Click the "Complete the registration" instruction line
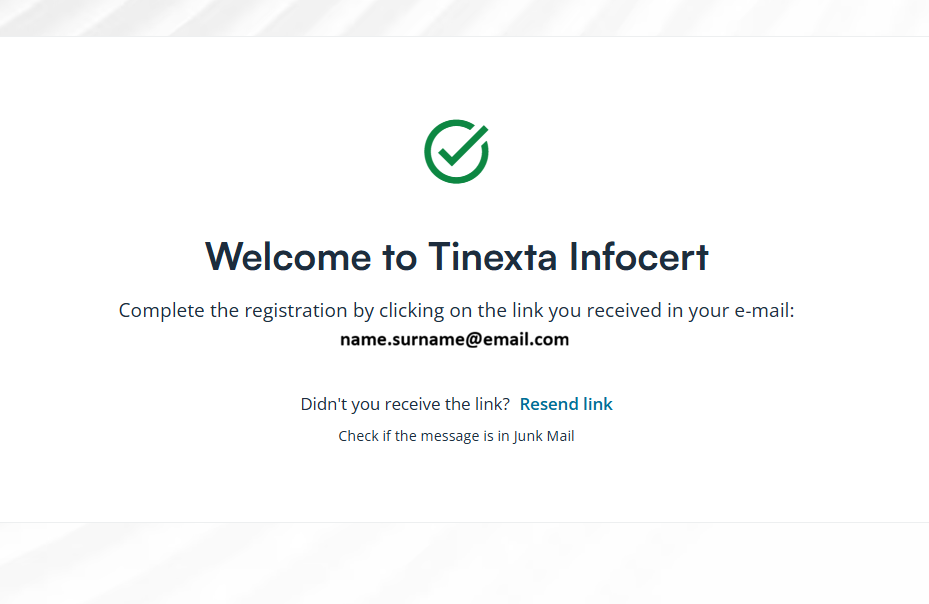Image resolution: width=929 pixels, height=604 pixels. point(456,310)
